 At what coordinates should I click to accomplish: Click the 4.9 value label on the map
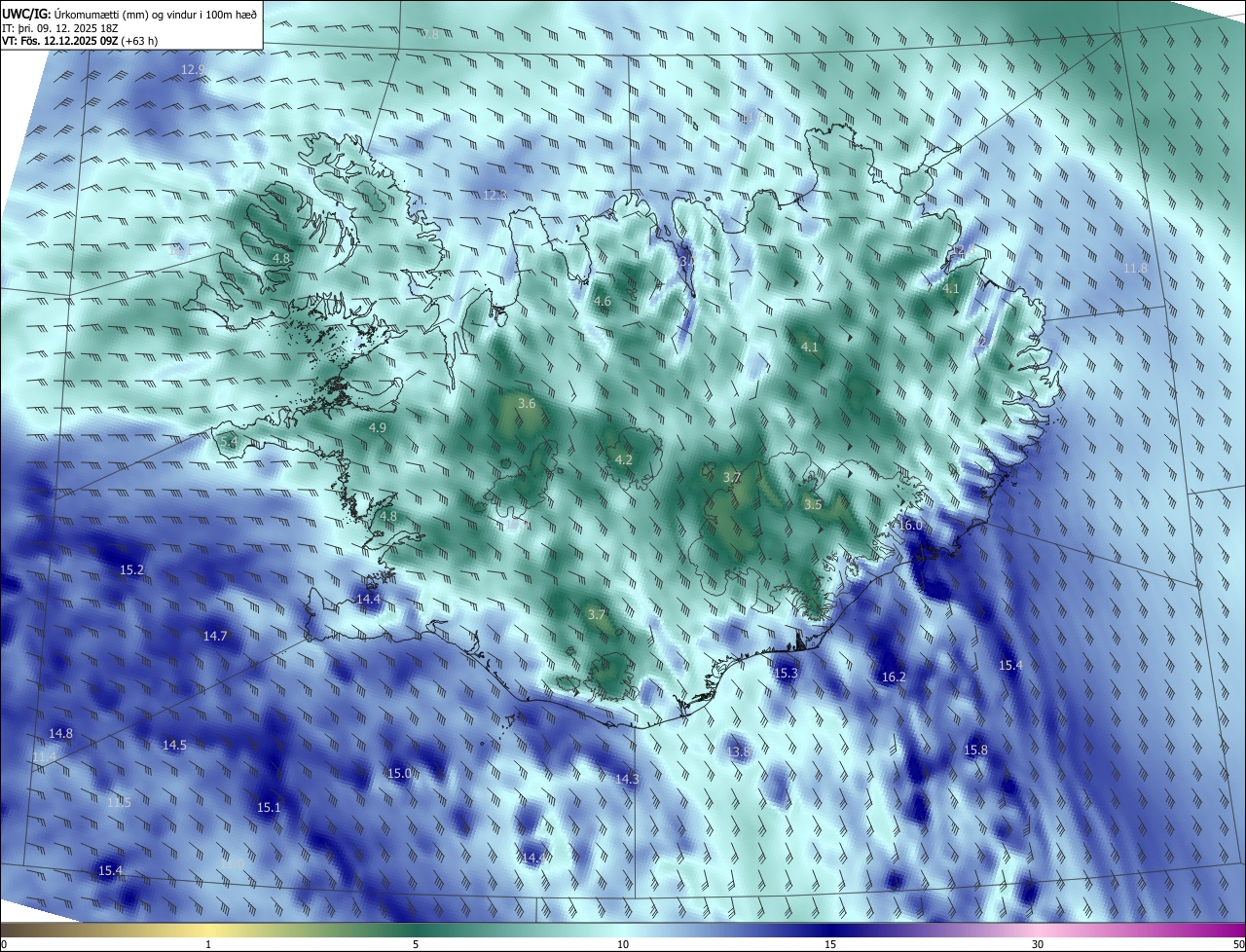pos(378,427)
